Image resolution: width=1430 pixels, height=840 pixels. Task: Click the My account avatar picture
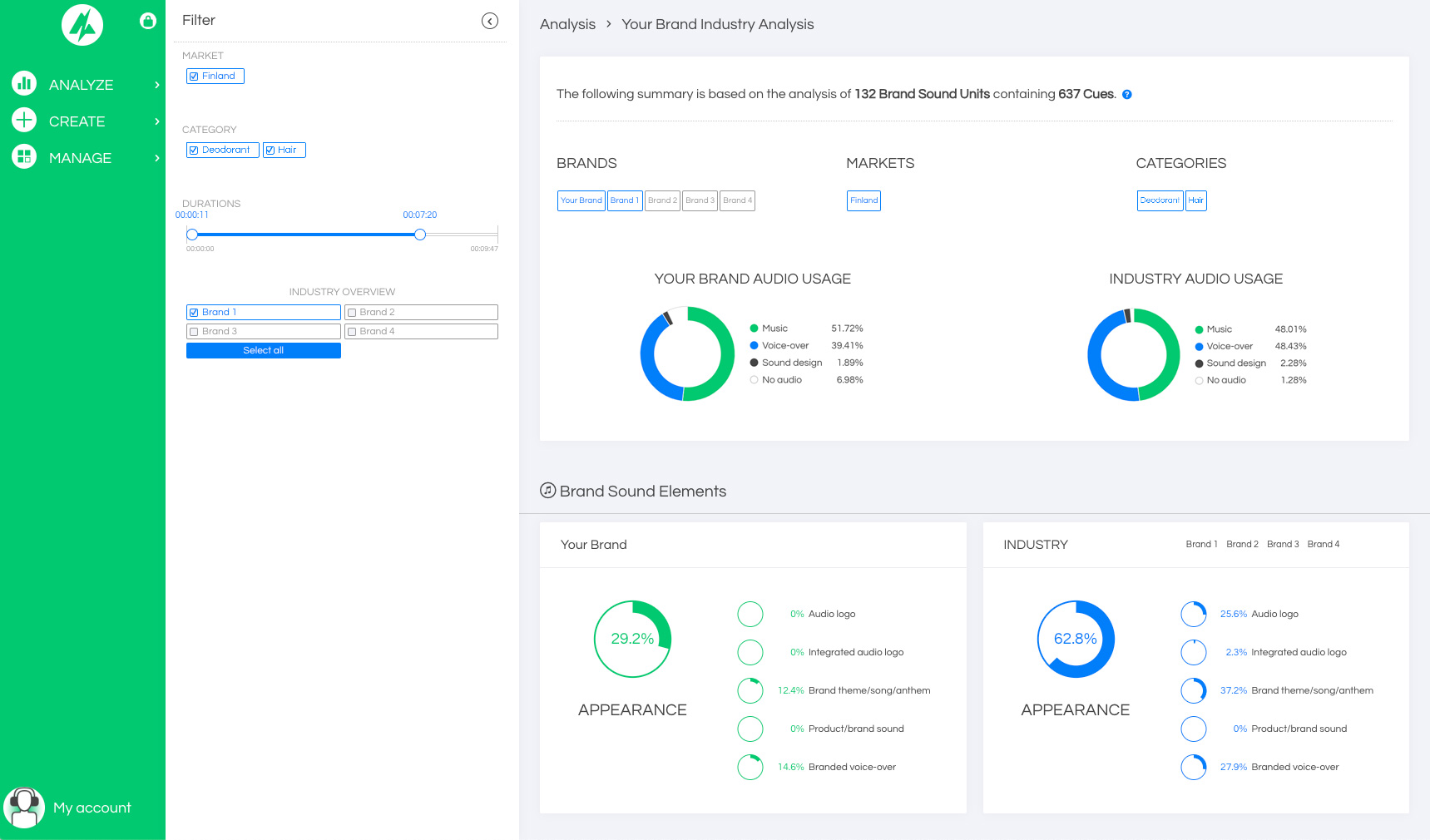tap(24, 808)
